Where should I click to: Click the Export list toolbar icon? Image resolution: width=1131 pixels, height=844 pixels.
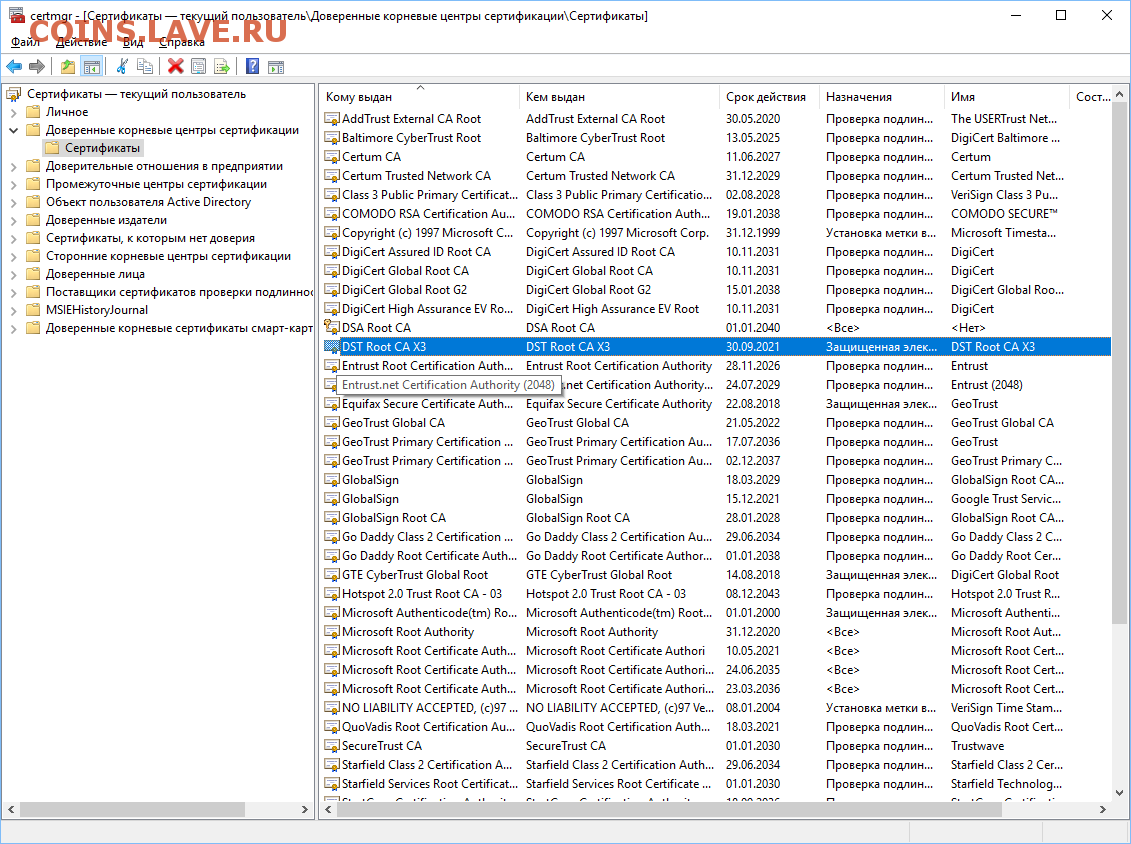pos(221,67)
